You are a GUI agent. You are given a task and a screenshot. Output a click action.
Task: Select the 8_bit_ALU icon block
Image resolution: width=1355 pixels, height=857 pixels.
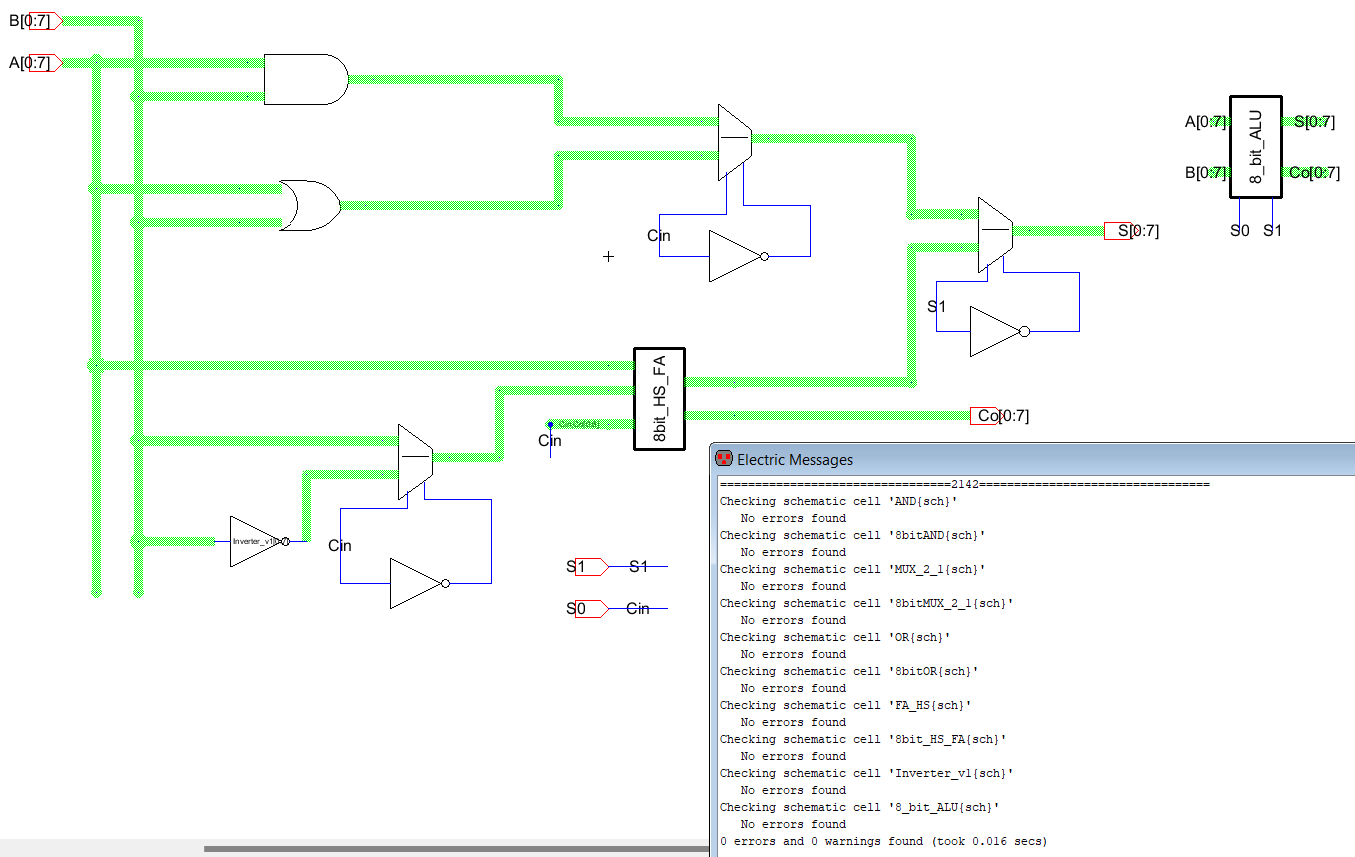point(1255,147)
